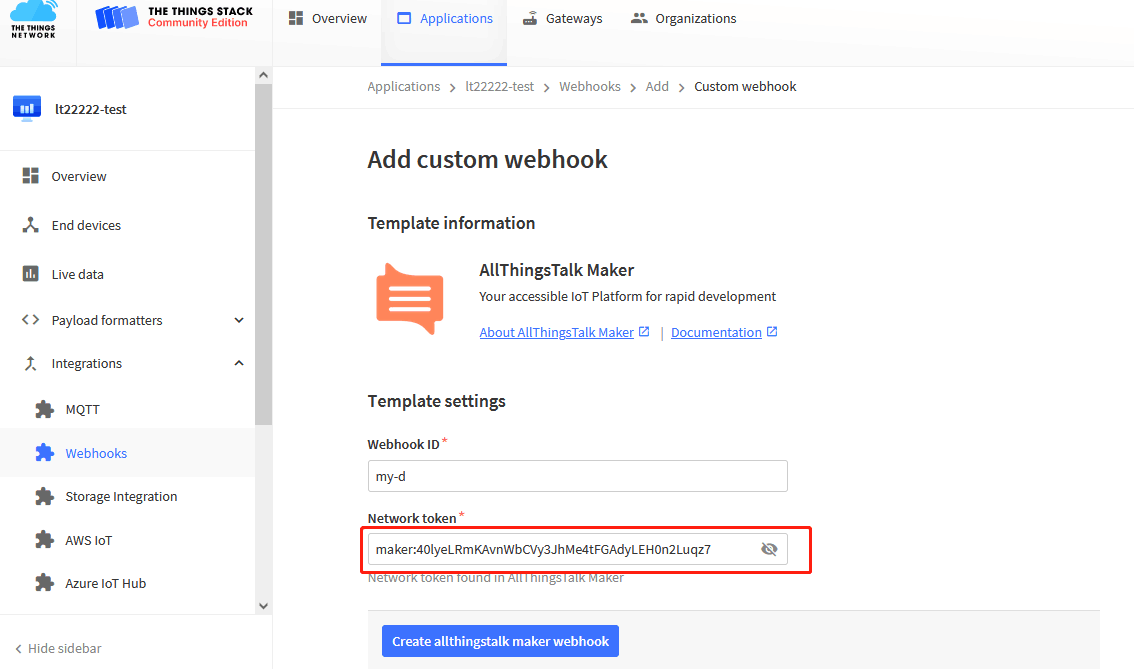Viewport: 1134px width, 669px height.
Task: Click the Gateways tab router icon
Action: click(530, 18)
